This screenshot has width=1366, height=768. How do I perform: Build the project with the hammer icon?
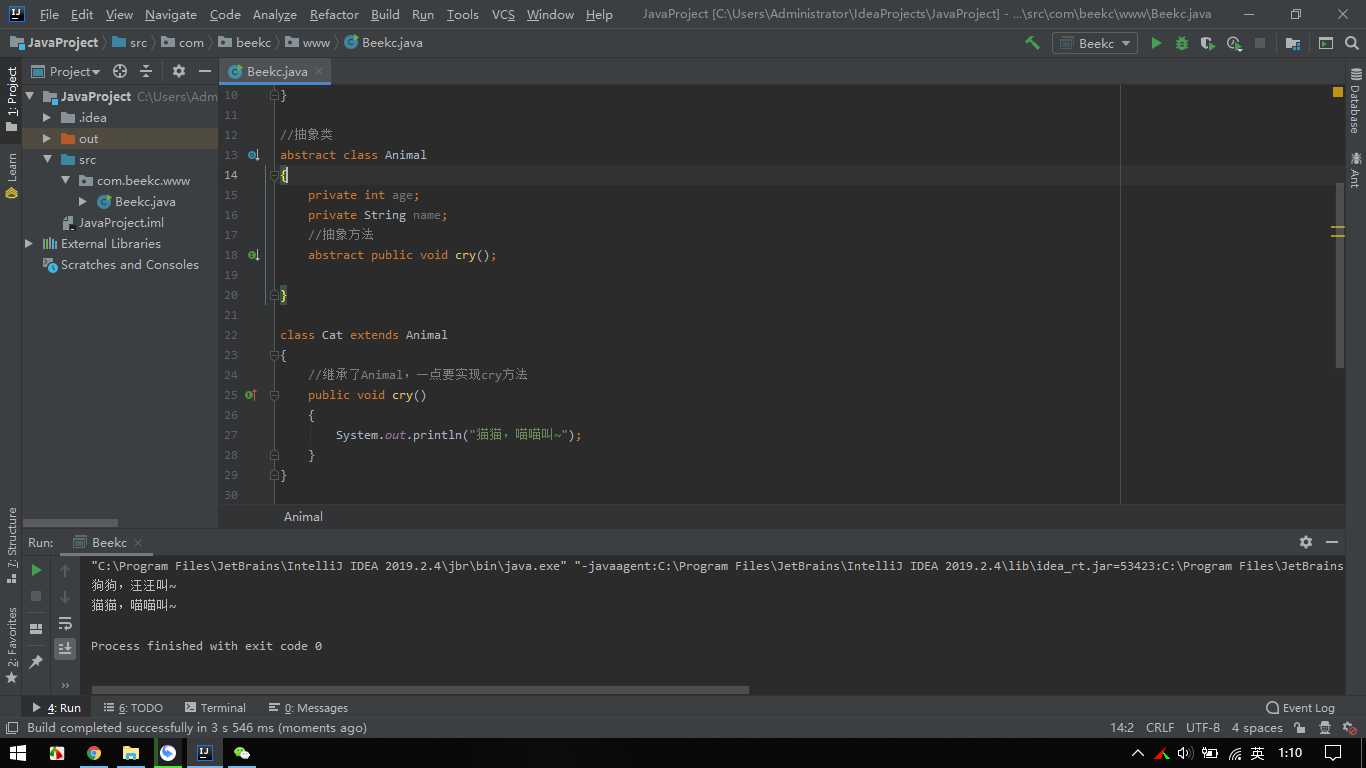pos(1032,43)
